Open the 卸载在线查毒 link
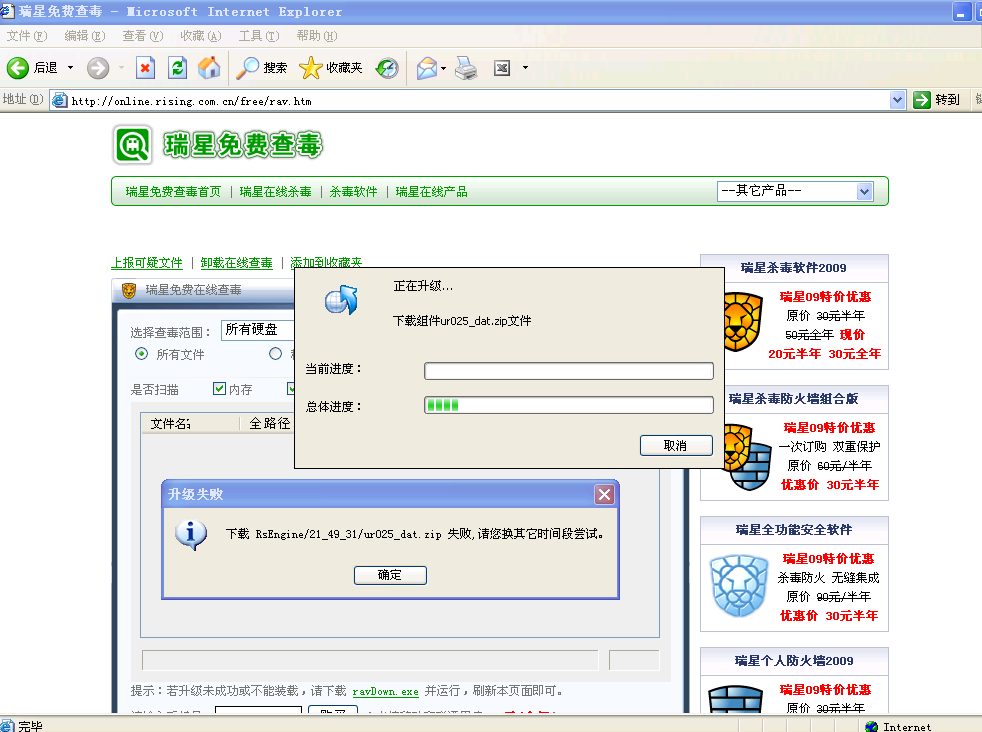The height and width of the screenshot is (732, 982). click(x=237, y=263)
